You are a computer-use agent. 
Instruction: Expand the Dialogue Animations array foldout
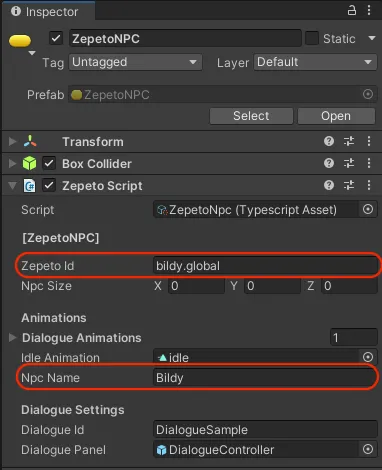click(x=12, y=338)
